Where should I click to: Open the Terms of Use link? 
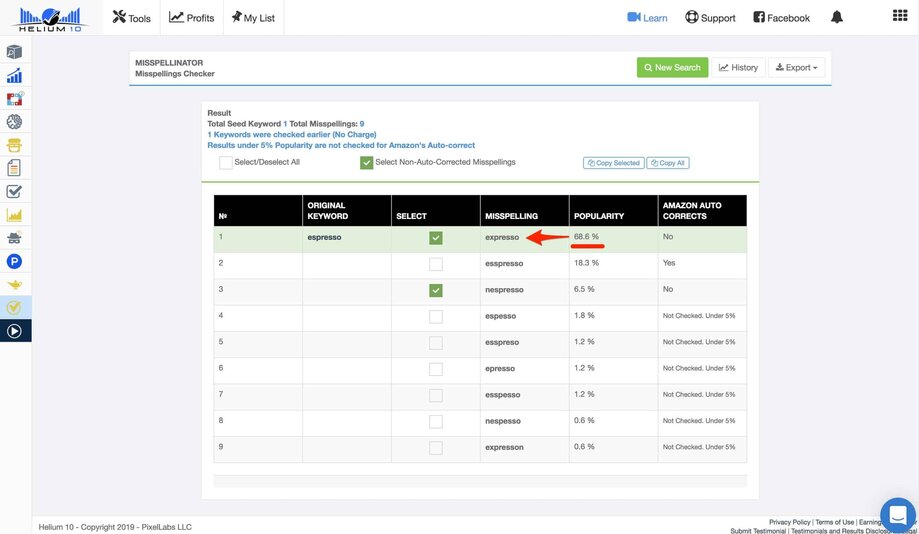[x=835, y=522]
